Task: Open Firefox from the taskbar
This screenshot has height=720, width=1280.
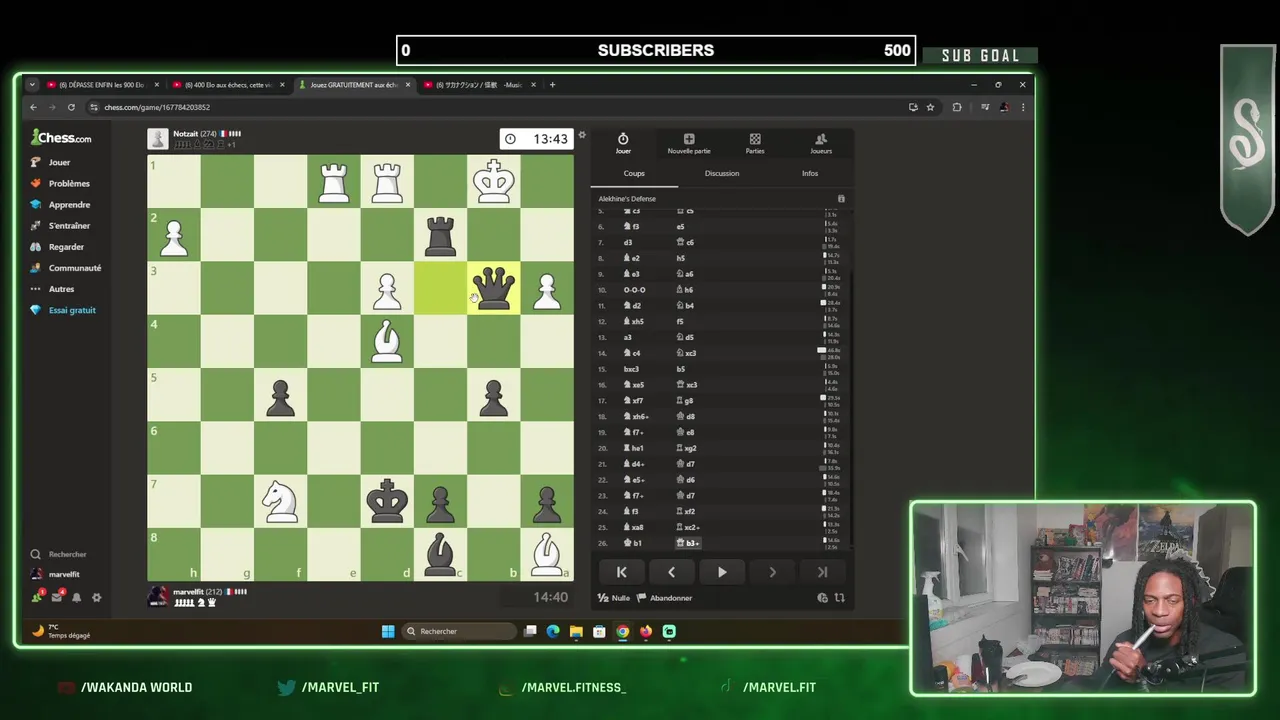Action: coord(646,631)
